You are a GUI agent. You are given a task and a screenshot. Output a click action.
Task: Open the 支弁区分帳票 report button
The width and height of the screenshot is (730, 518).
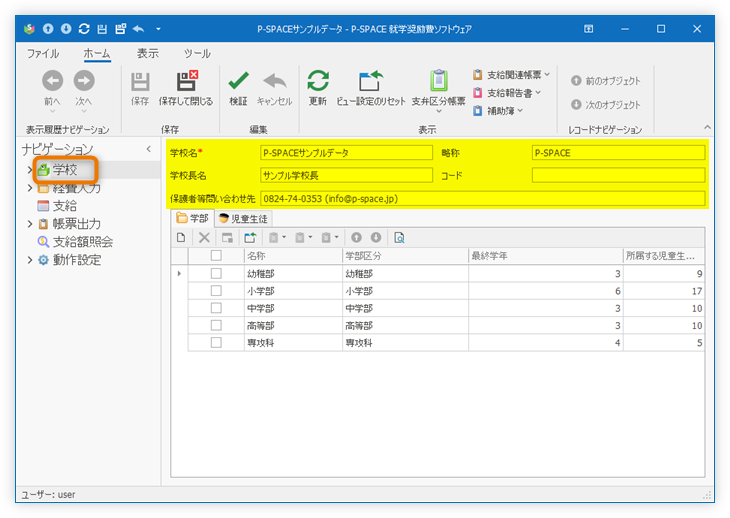(439, 91)
